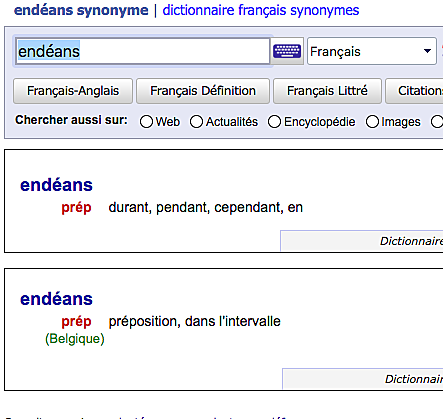
Task: Open the Français Littré dictionary
Action: (327, 91)
